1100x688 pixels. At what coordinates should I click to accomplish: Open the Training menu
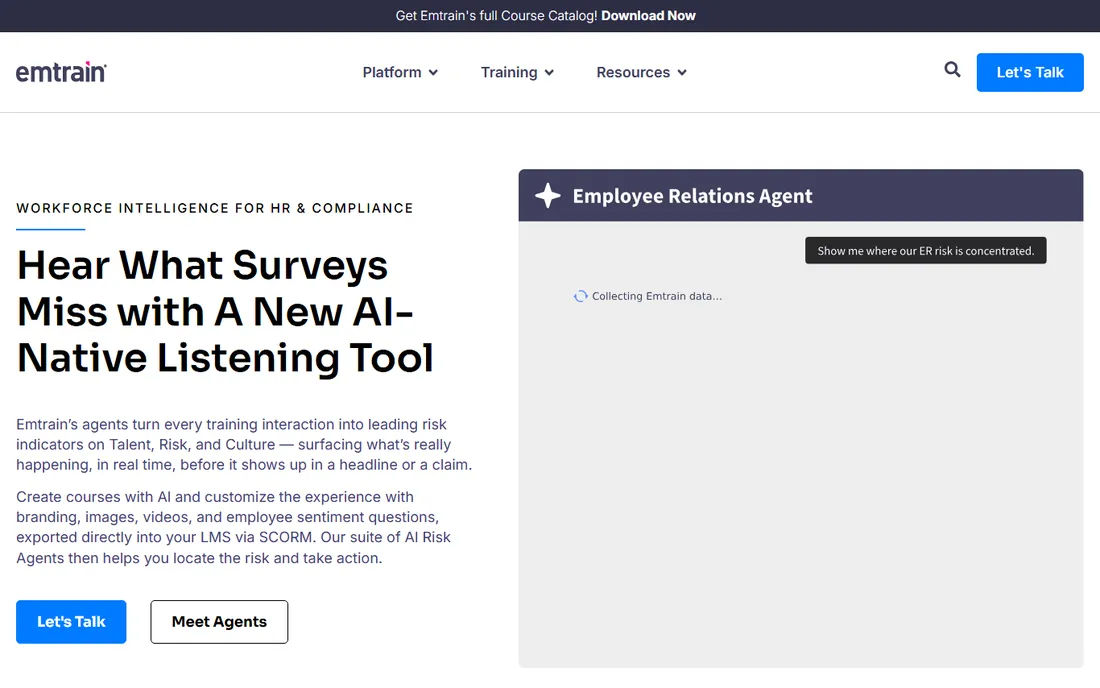pos(518,72)
